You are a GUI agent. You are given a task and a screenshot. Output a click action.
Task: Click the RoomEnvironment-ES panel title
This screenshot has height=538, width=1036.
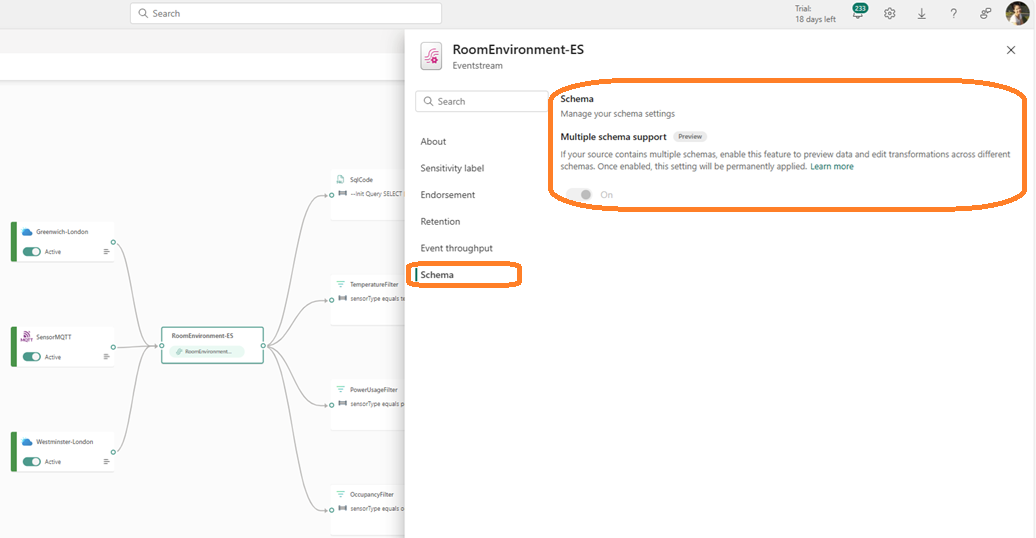click(518, 50)
